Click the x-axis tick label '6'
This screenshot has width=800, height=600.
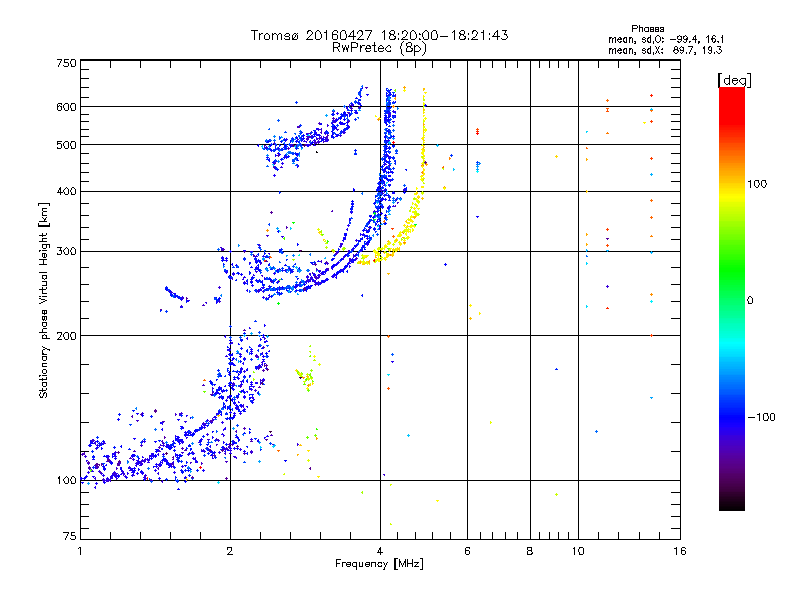[x=467, y=551]
